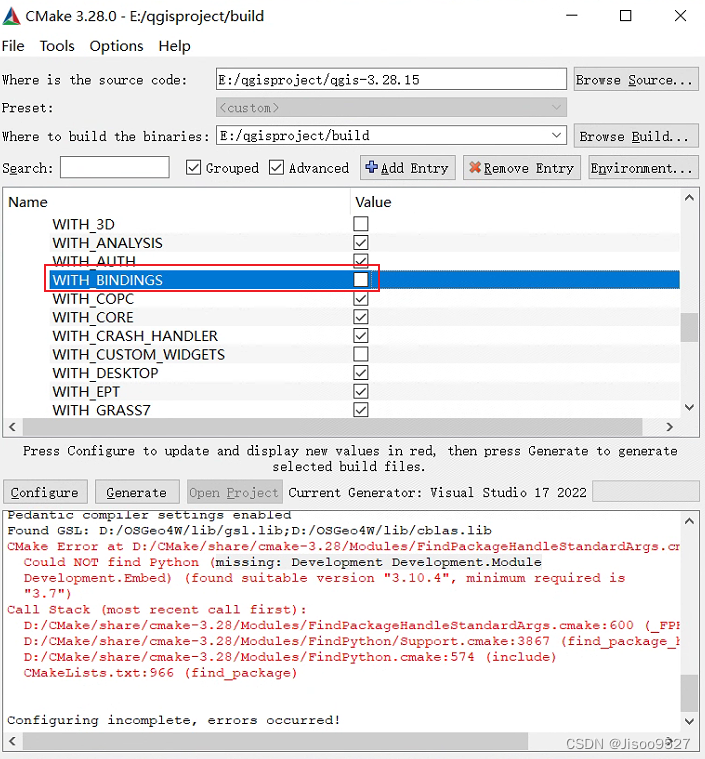The image size is (705, 759).
Task: Expand the build binaries path dropdown
Action: point(556,136)
